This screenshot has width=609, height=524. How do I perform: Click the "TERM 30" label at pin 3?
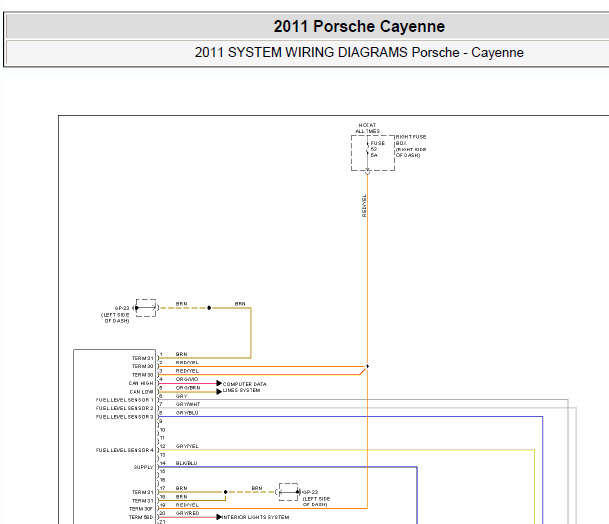click(143, 375)
